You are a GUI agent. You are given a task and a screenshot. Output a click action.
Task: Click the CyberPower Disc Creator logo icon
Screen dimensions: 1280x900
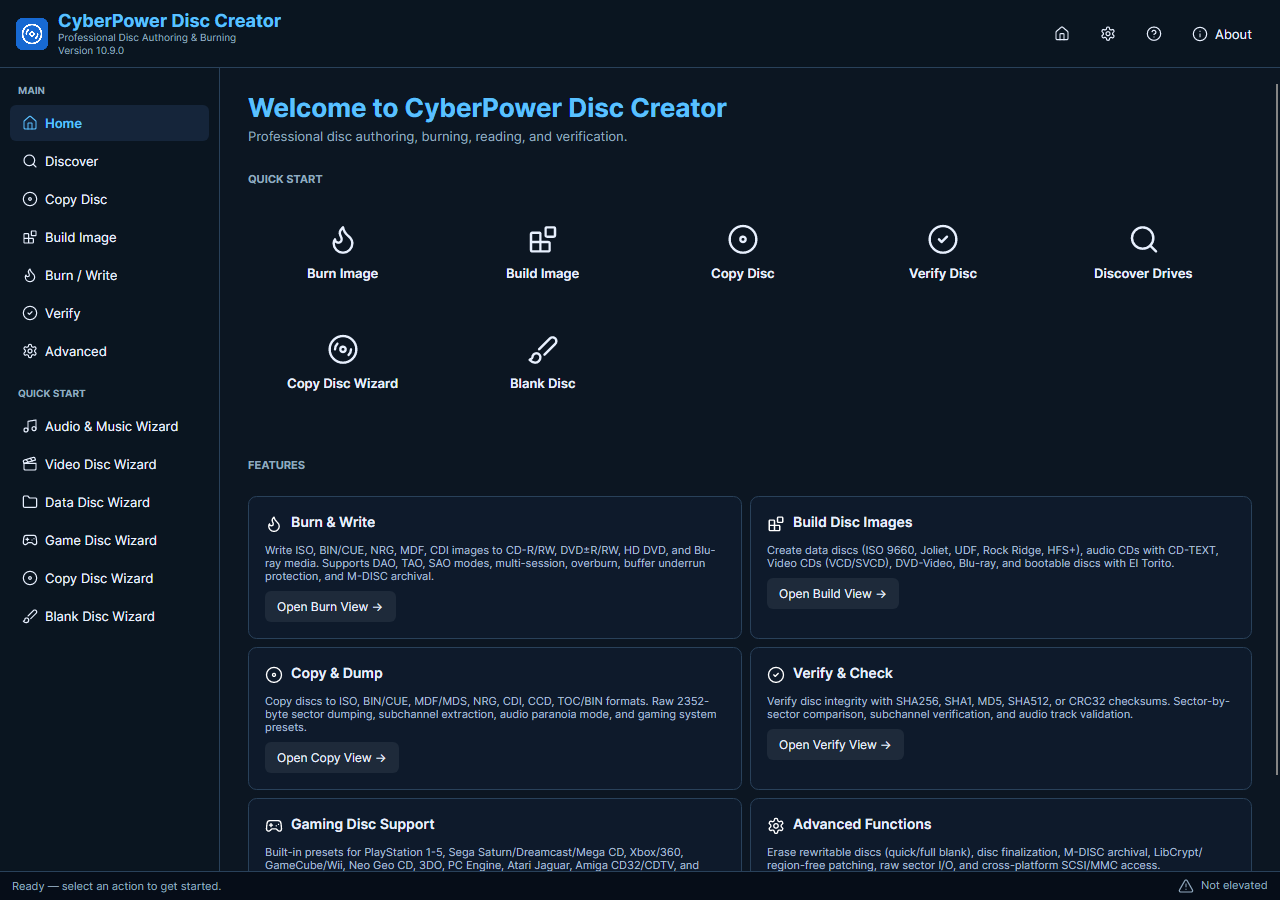(32, 34)
